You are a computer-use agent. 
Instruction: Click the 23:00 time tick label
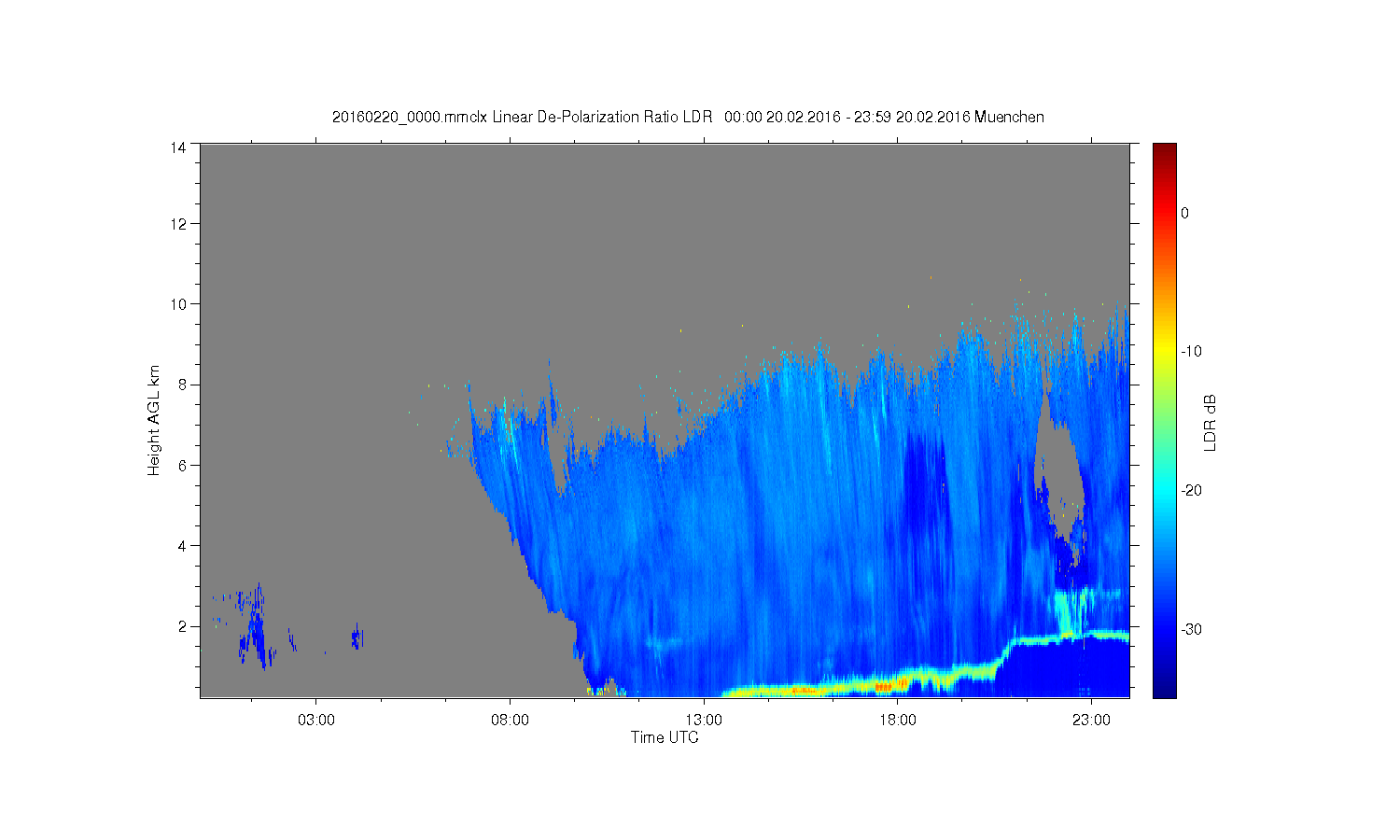pyautogui.click(x=1091, y=721)
